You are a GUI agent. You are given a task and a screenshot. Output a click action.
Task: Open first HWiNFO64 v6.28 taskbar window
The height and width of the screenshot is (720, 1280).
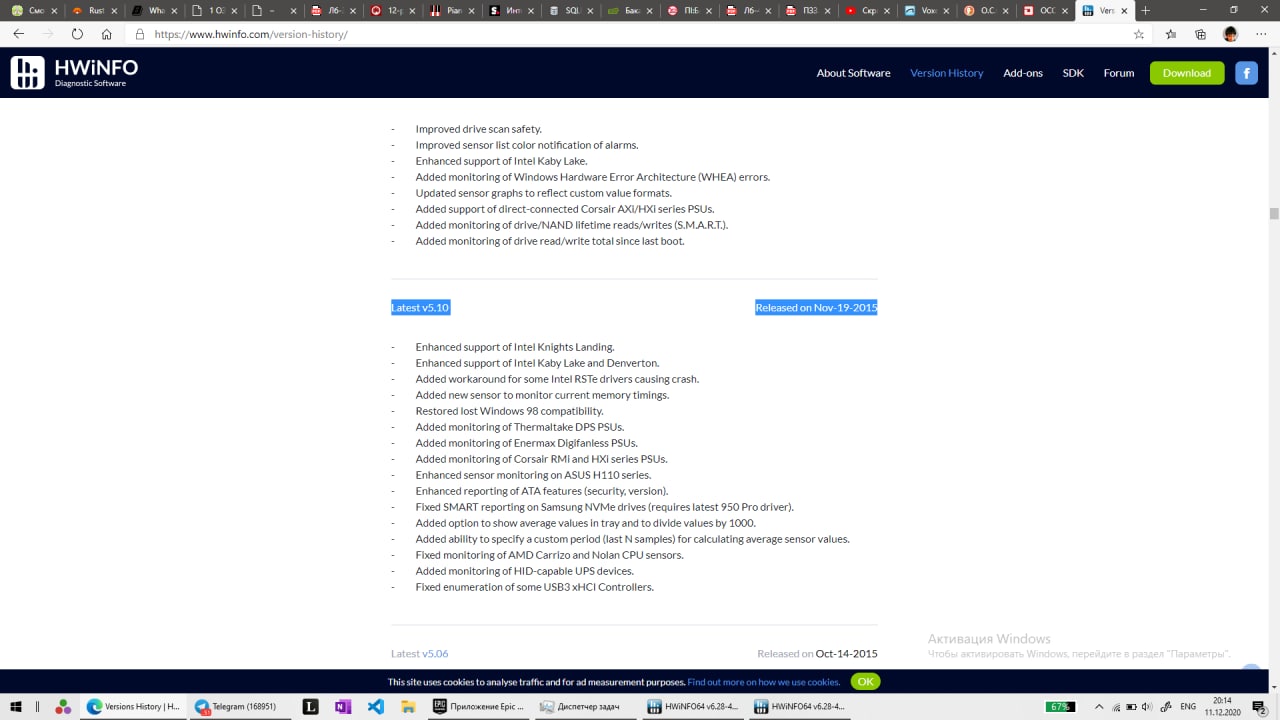(x=692, y=706)
